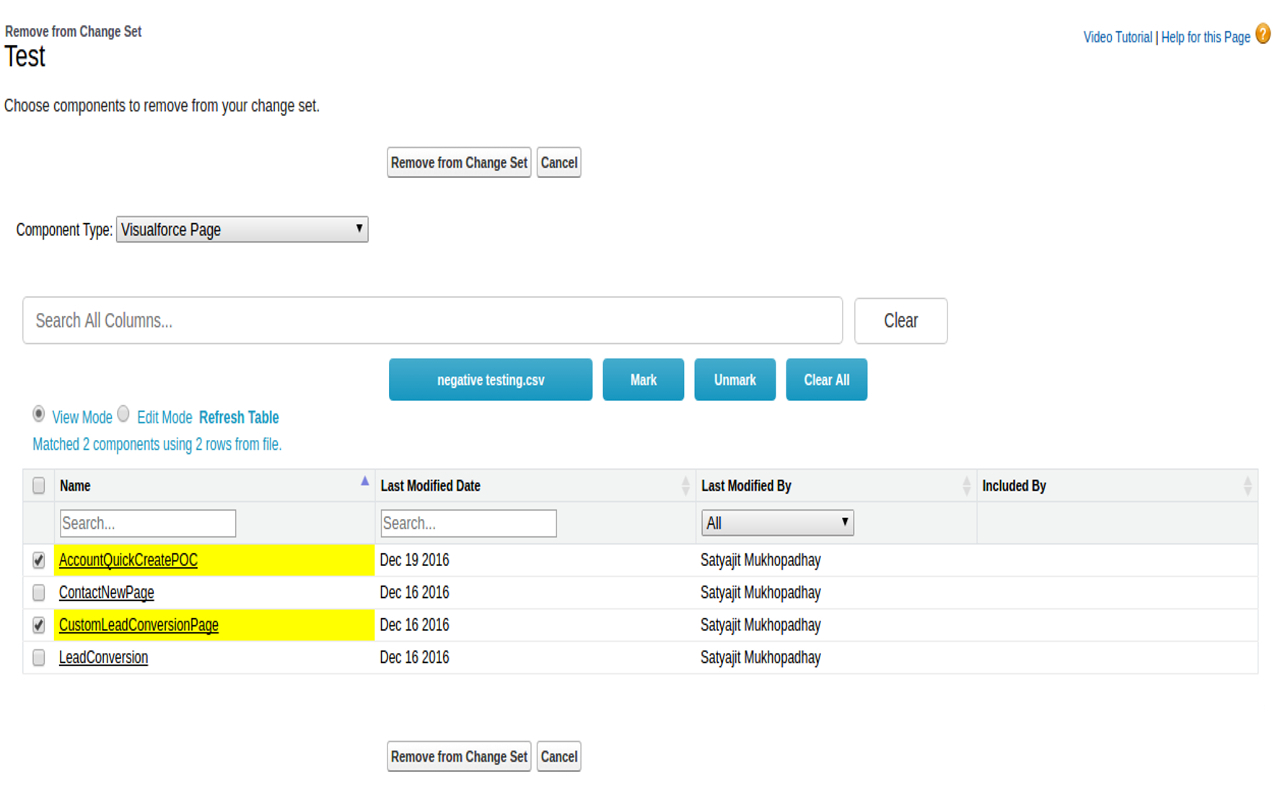Click the bottom Cancel button
Screen dimensions: 1280x800
[559, 757]
